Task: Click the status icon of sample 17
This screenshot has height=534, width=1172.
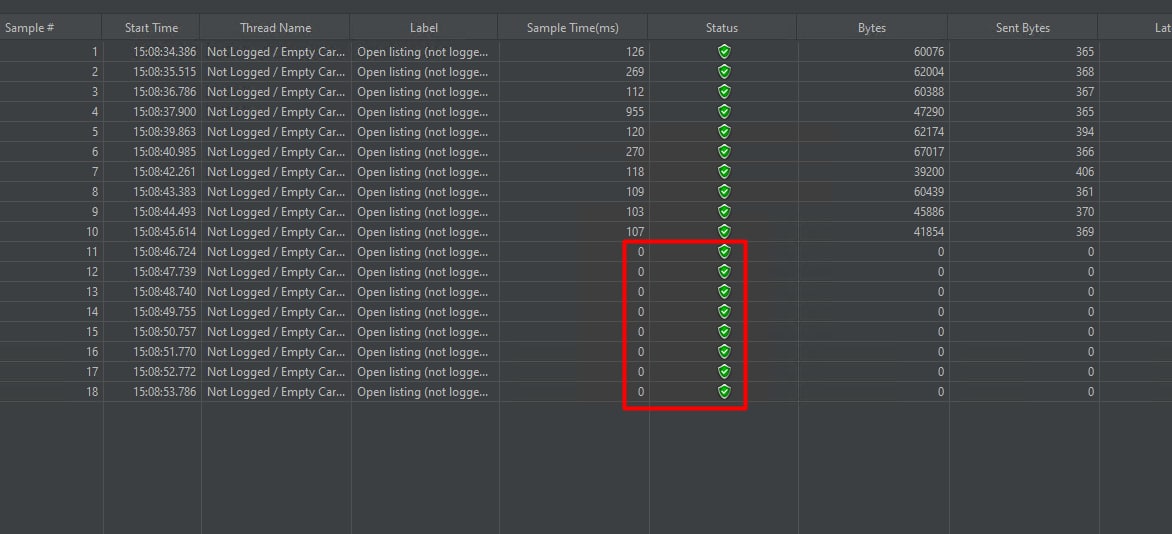Action: point(724,372)
